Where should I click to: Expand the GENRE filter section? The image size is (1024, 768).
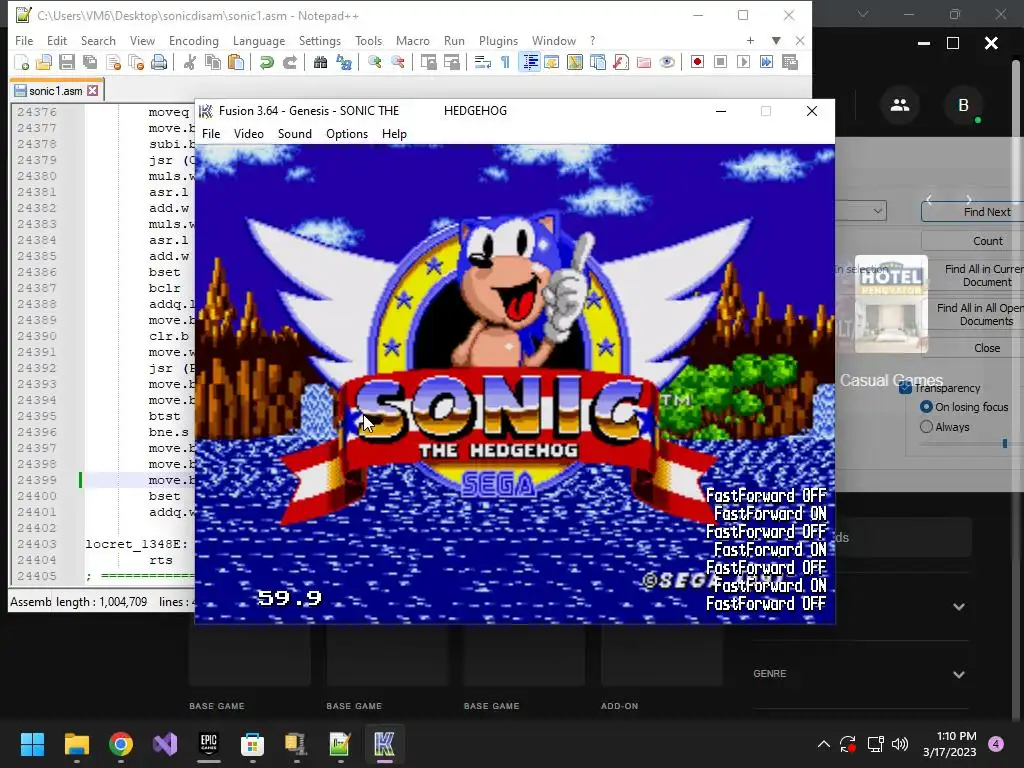[959, 674]
